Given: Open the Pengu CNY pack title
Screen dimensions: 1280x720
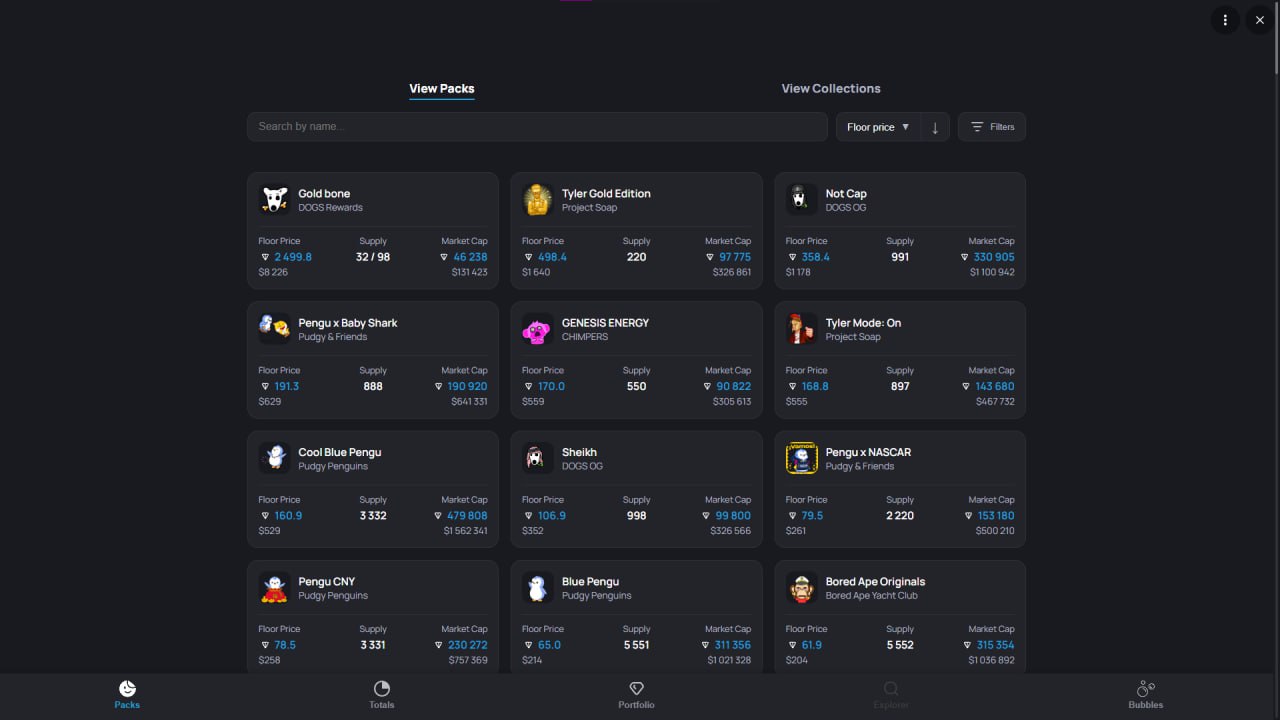Looking at the screenshot, I should point(327,582).
